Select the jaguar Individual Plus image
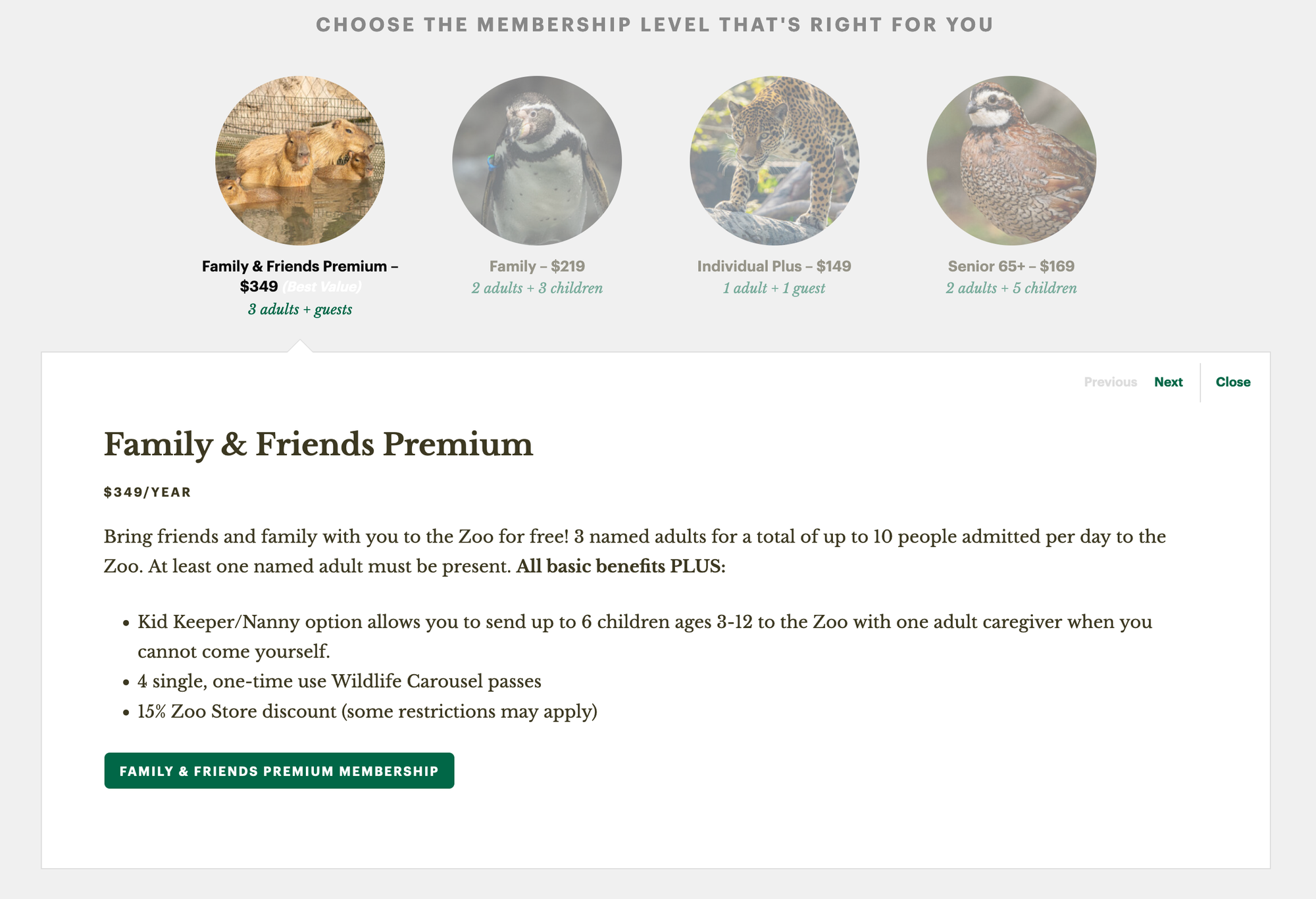This screenshot has height=899, width=1316. 774,160
